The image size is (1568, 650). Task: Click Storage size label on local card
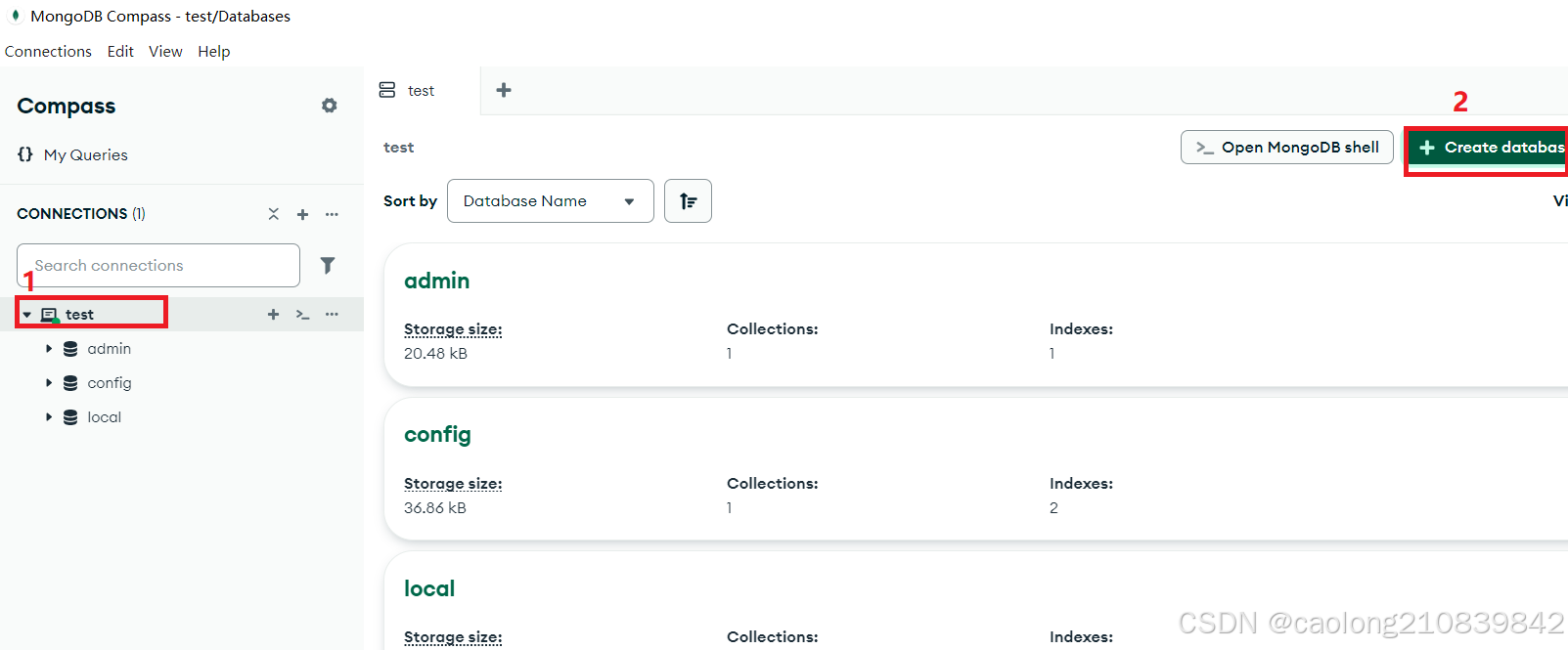[x=453, y=637]
